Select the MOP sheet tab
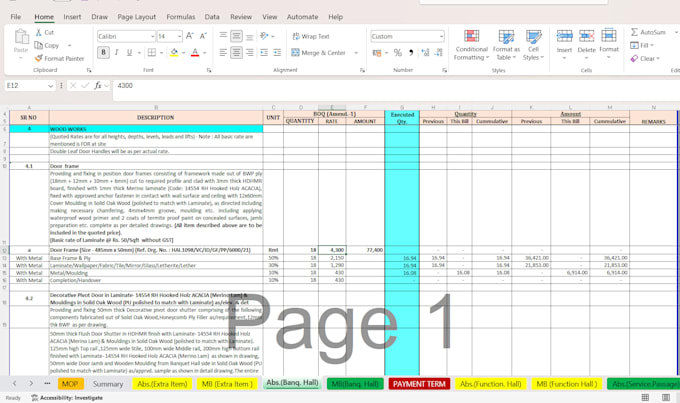Screen dimensions: 680x403 coord(70,384)
